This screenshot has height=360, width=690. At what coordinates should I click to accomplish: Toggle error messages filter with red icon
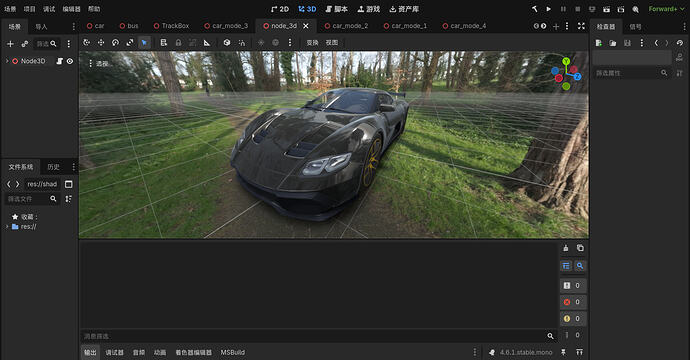pyautogui.click(x=573, y=302)
